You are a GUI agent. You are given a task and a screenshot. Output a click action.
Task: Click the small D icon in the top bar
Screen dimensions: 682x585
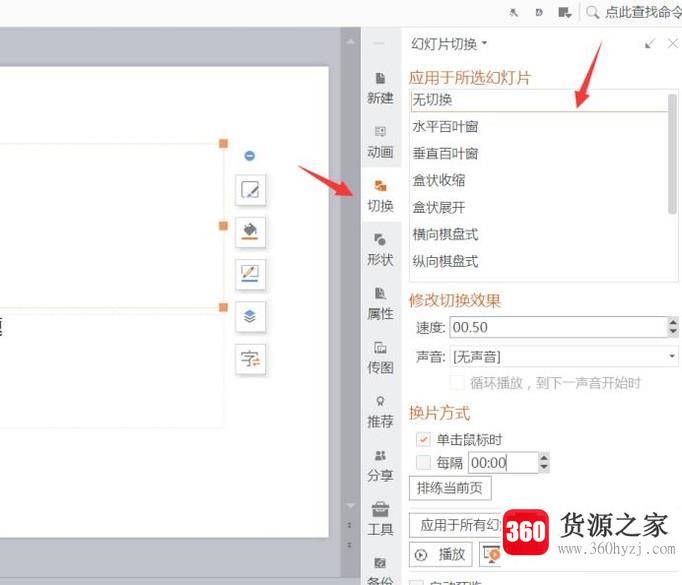coord(539,13)
